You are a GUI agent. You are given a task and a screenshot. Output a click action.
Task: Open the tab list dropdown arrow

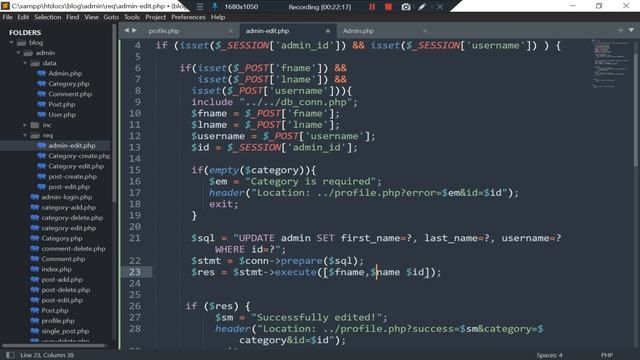631,30
